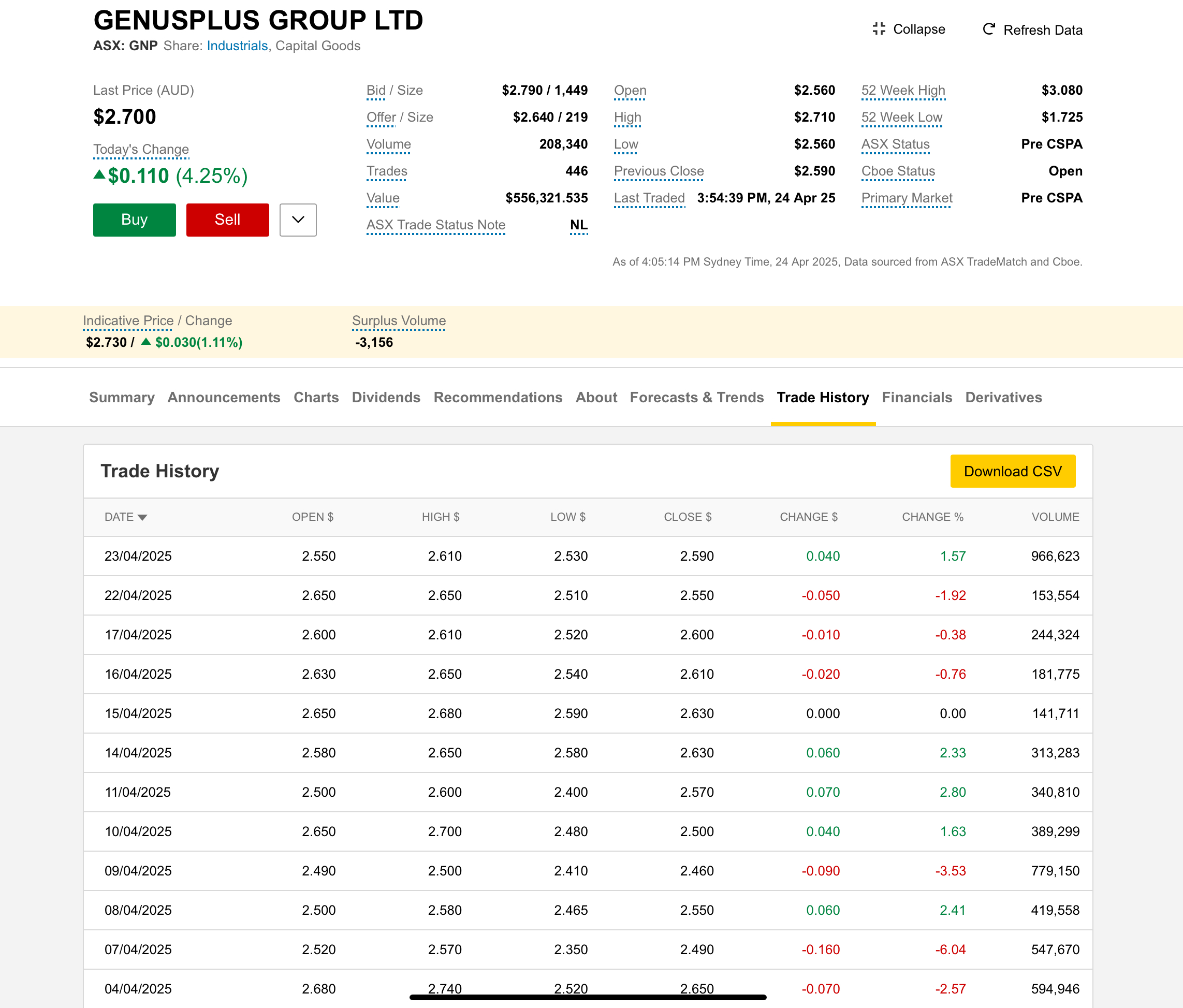The width and height of the screenshot is (1183, 1008).
Task: Click the Indicative Price label
Action: 128,321
